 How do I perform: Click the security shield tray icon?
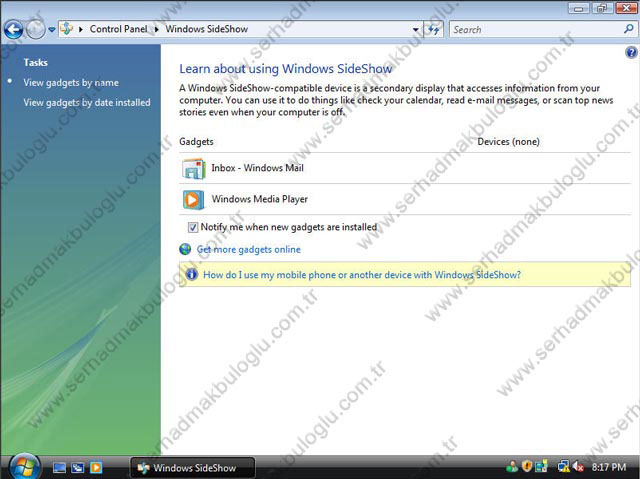point(527,466)
